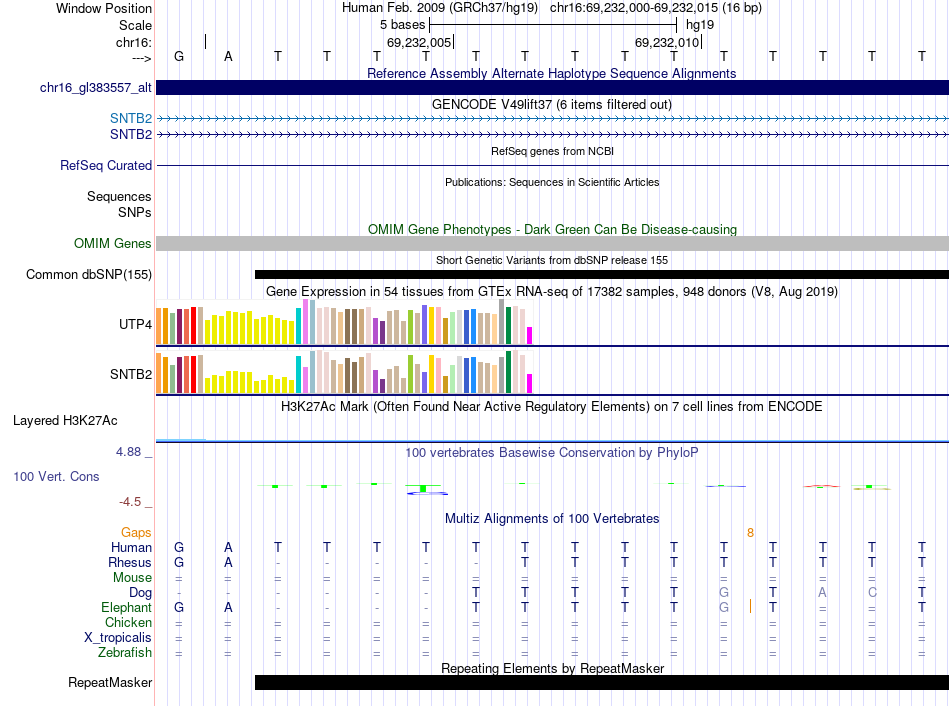Image resolution: width=950 pixels, height=706 pixels.
Task: Click Publications: Sequences in Scientific Articles title
Action: tap(552, 182)
